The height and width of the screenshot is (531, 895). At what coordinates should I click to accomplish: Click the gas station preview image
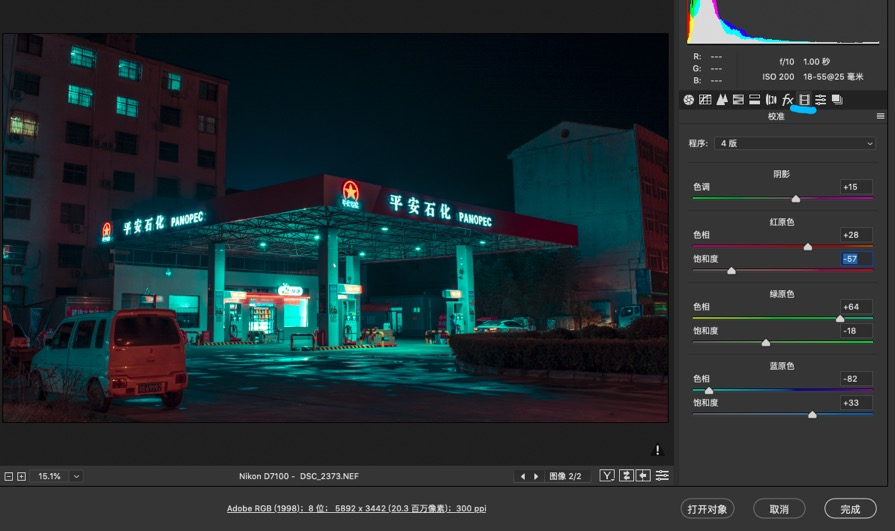pos(336,227)
